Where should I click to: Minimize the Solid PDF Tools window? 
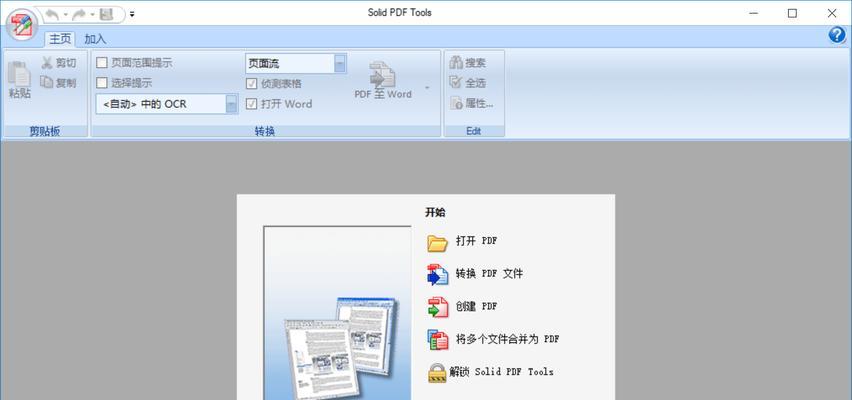pyautogui.click(x=753, y=14)
